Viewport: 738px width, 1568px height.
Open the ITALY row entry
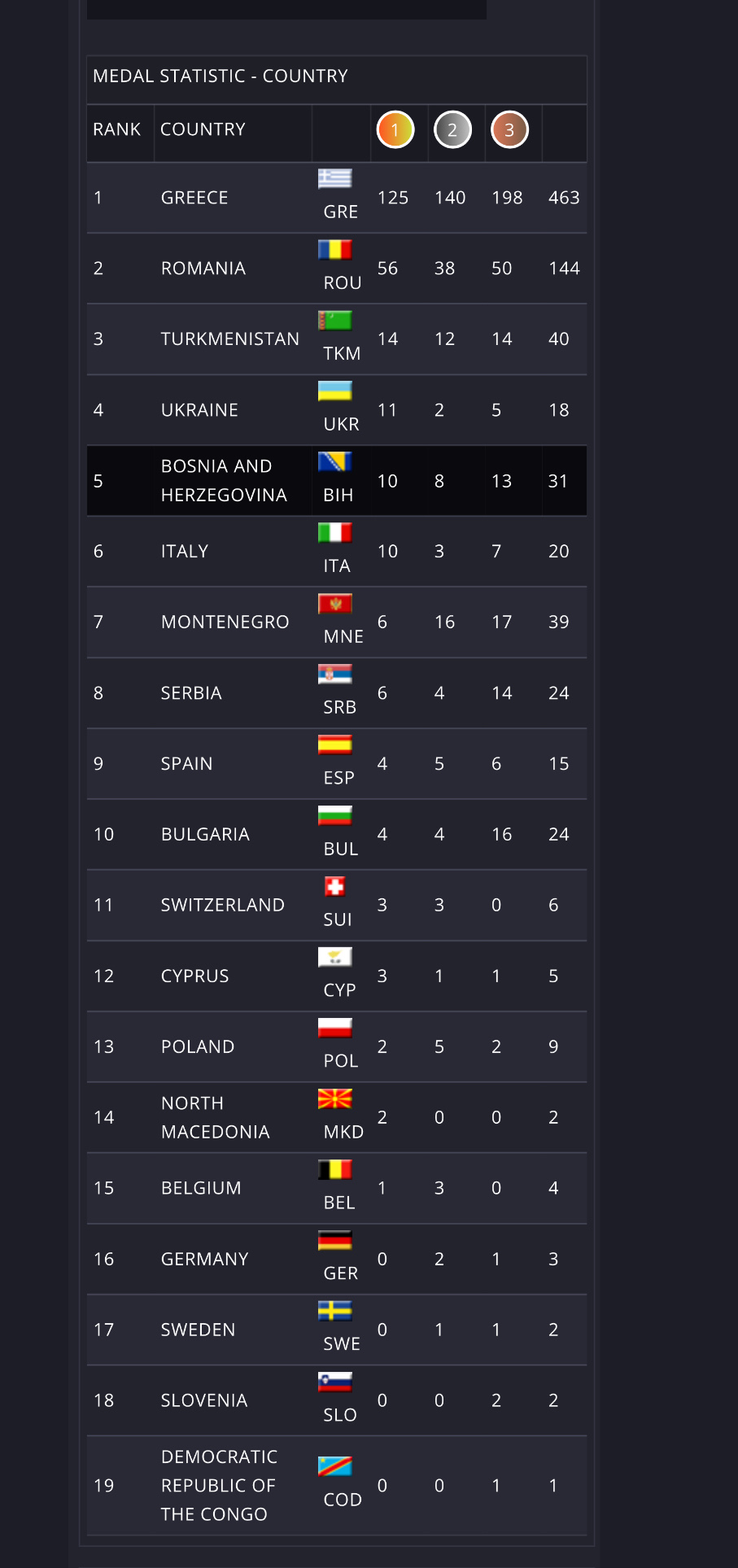coord(185,552)
